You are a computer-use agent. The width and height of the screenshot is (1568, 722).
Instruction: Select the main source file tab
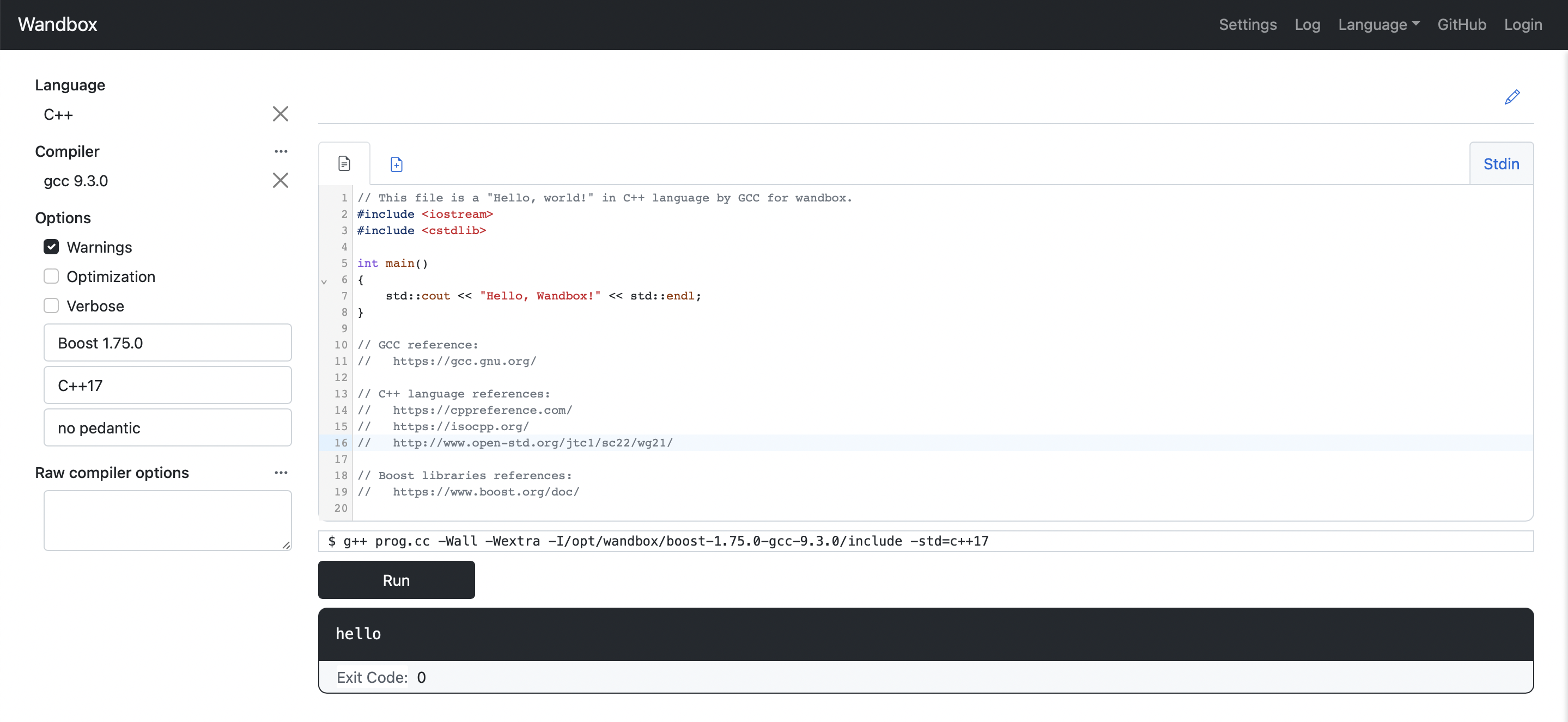[x=344, y=163]
